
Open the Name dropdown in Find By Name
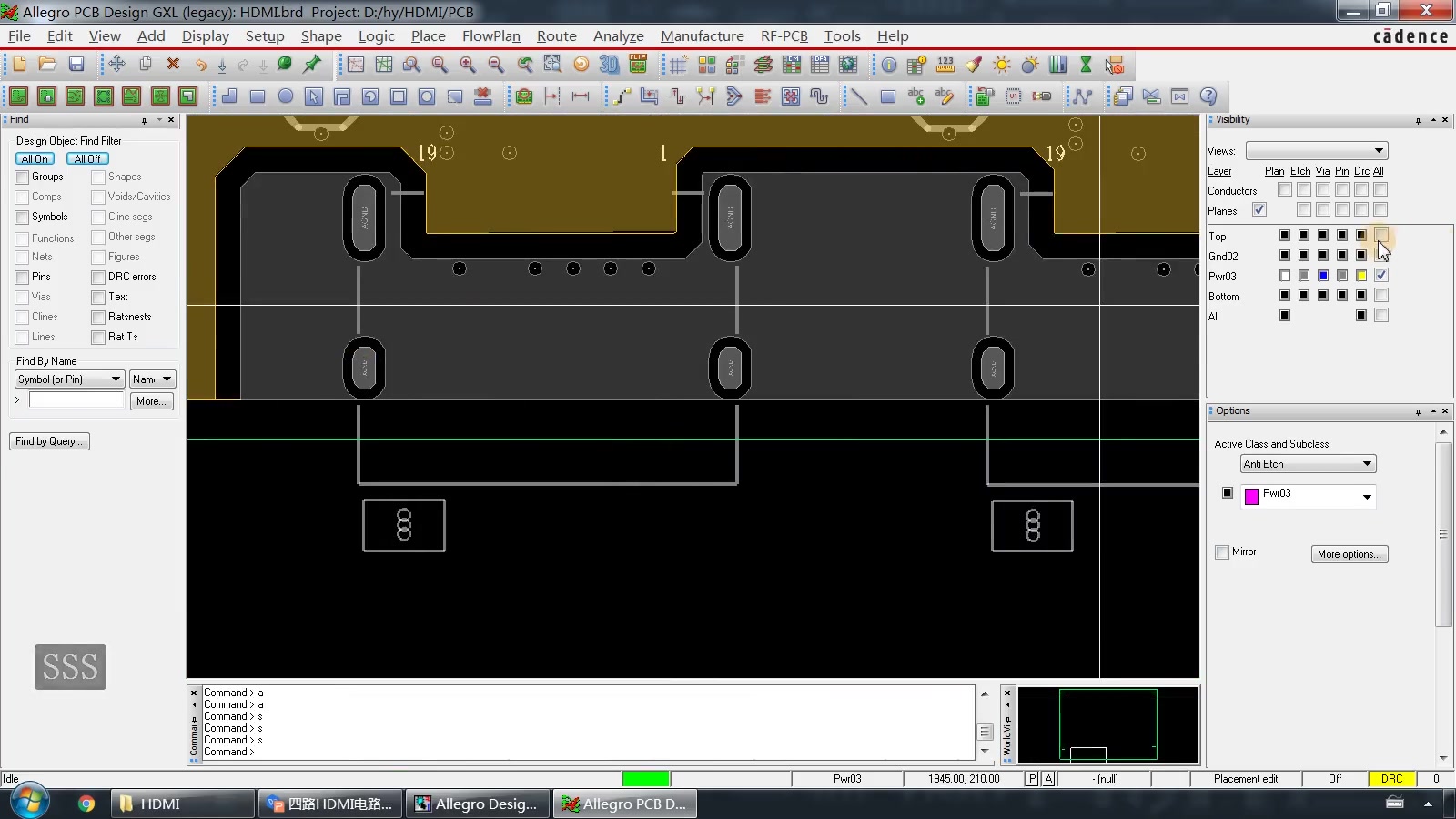click(x=152, y=379)
